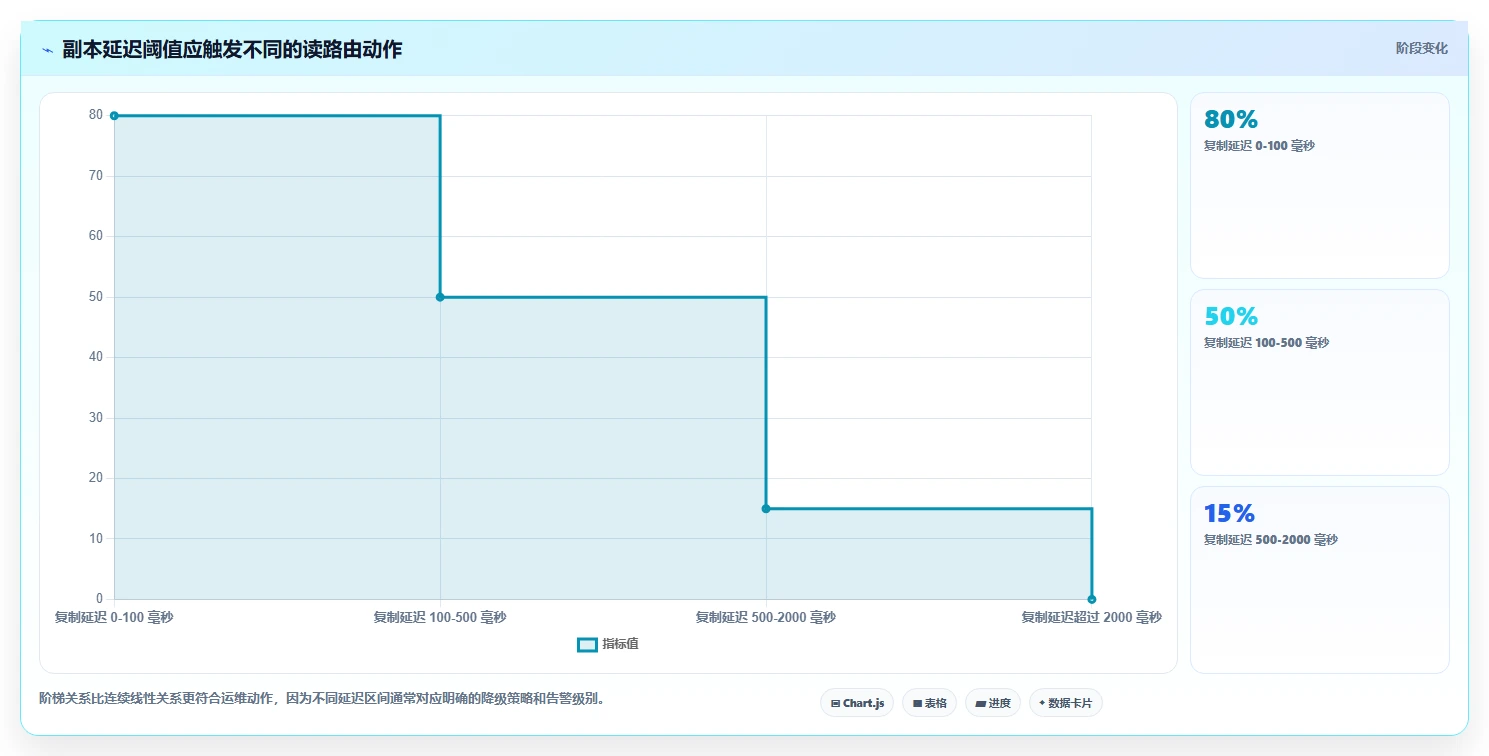Click x-axis label 复制延迟 500-2000 毫秒
This screenshot has width=1489, height=756.
[766, 617]
